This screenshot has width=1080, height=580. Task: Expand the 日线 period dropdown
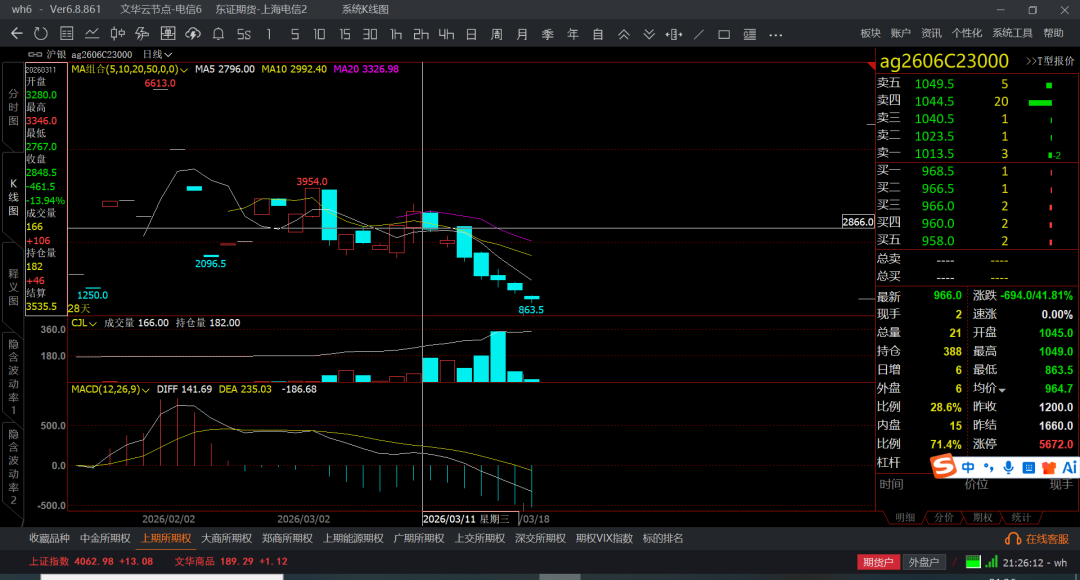(157, 54)
